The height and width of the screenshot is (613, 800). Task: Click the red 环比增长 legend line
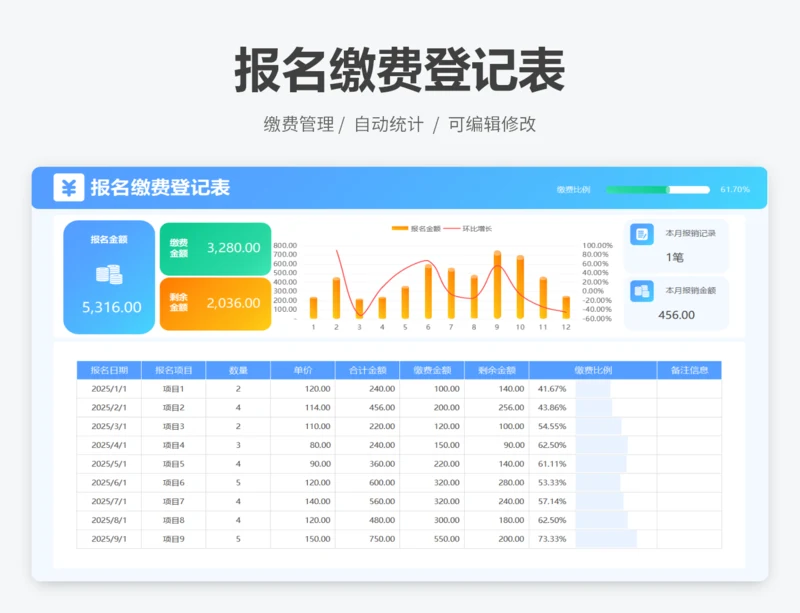click(x=452, y=229)
